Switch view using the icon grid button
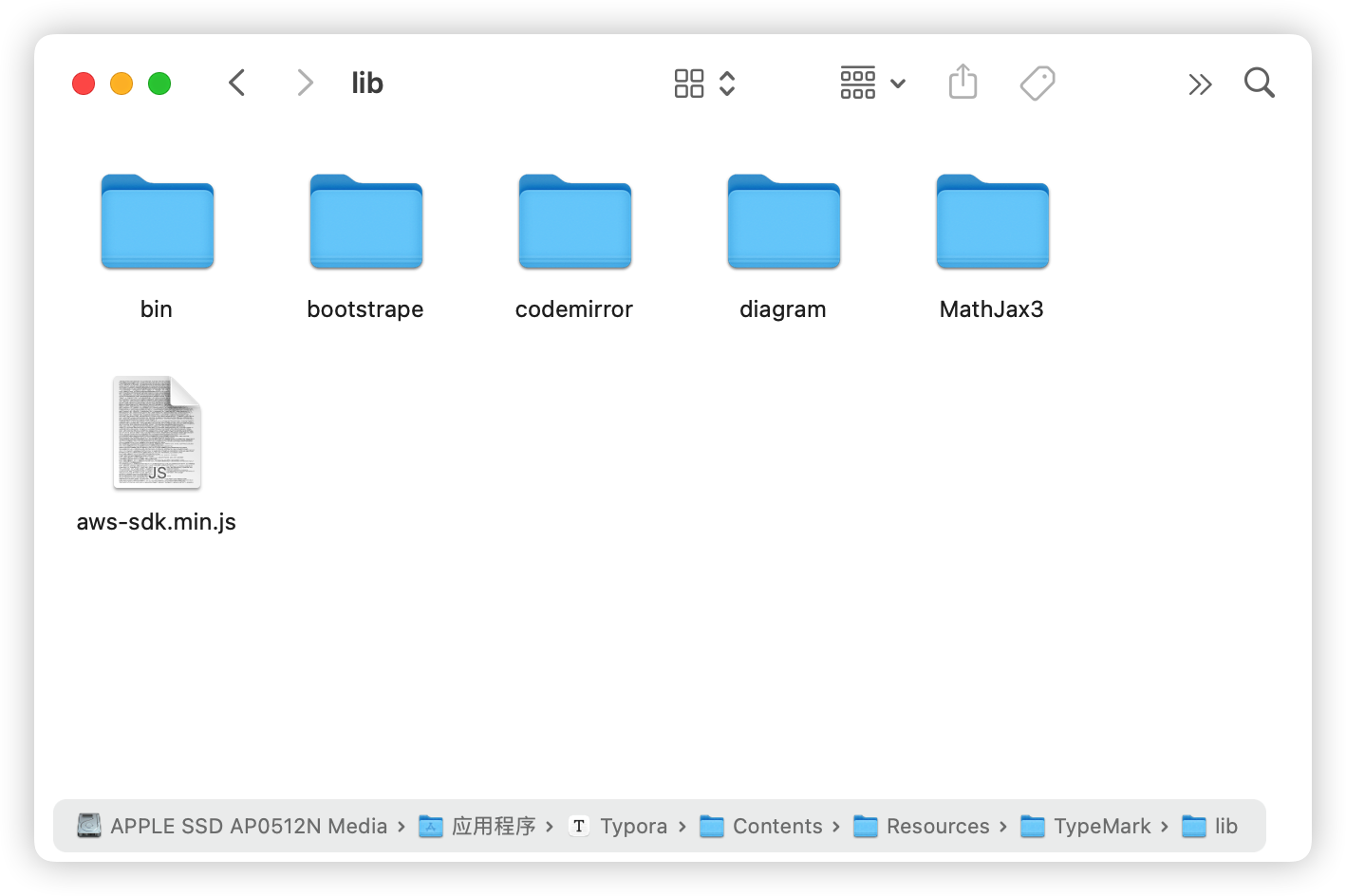The width and height of the screenshot is (1346, 896). click(689, 84)
